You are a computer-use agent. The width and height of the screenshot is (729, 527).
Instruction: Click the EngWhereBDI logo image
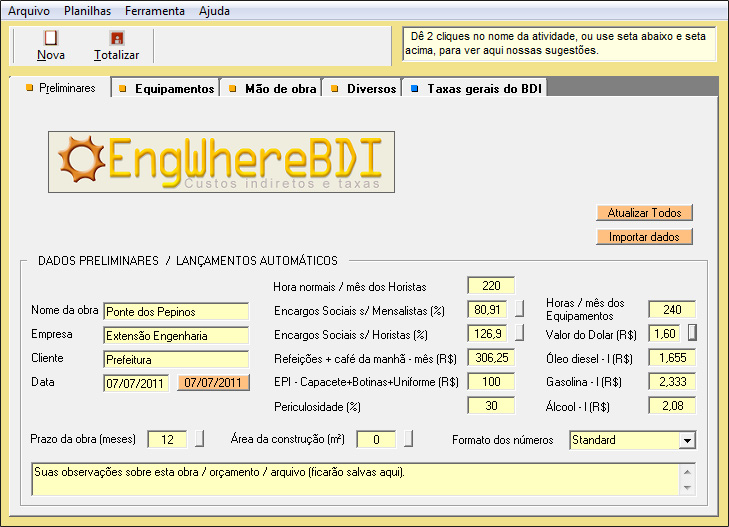coord(221,162)
